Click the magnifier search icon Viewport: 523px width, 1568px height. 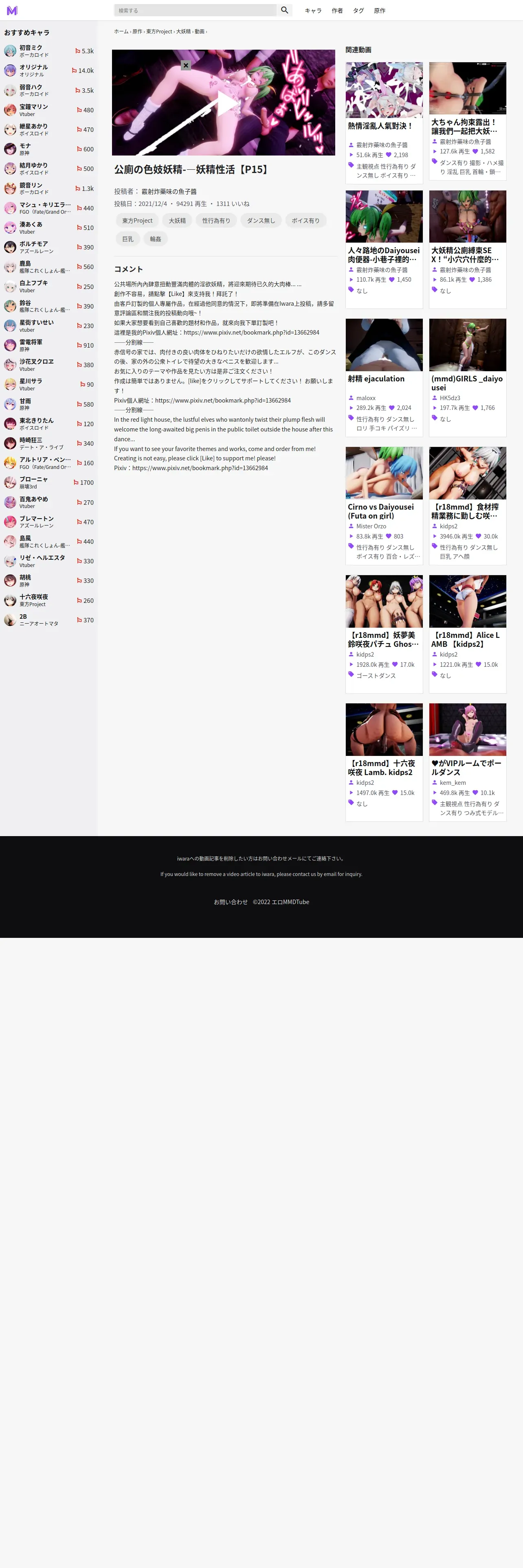(x=284, y=10)
